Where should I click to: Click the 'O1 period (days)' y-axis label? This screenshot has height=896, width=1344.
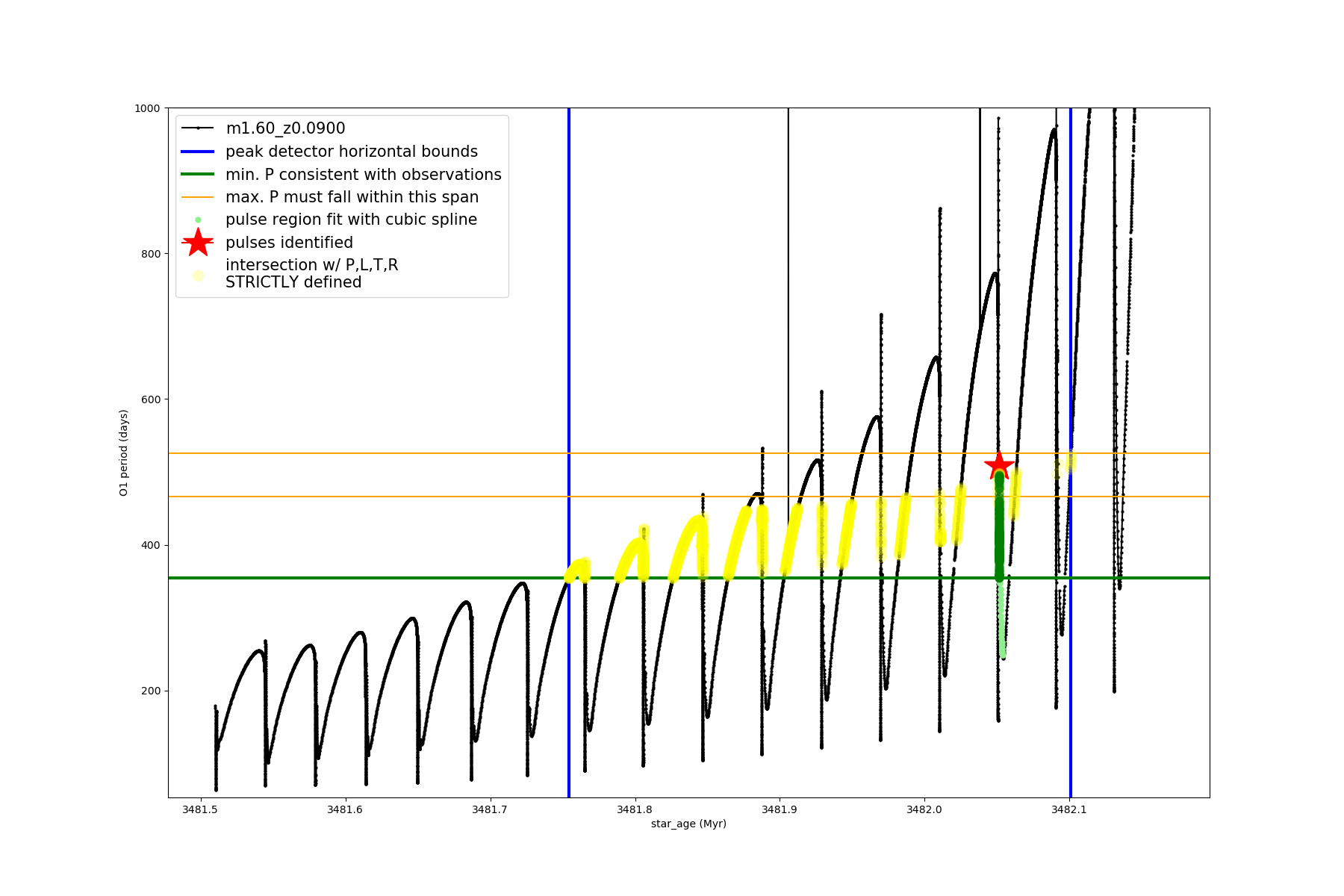pyautogui.click(x=124, y=452)
